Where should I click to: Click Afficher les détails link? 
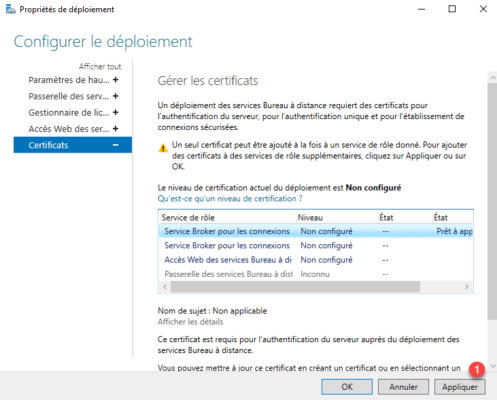point(190,322)
